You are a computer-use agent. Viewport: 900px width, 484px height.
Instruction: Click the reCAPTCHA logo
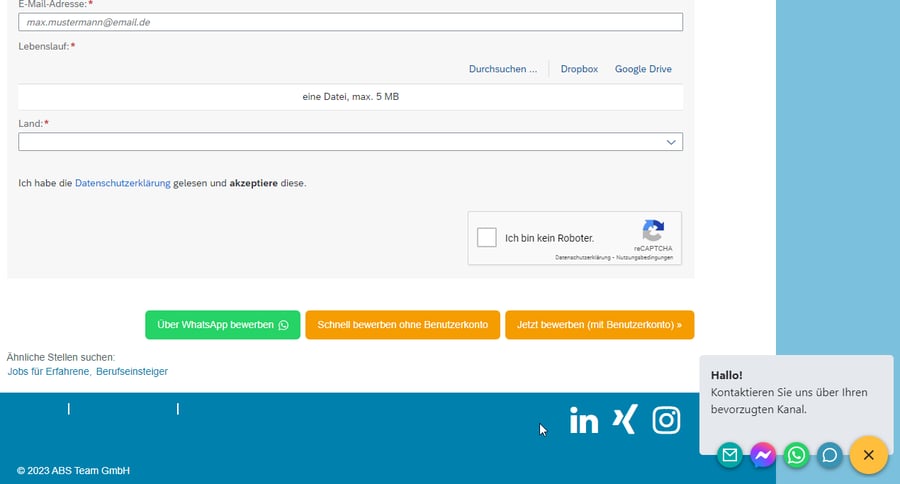653,231
